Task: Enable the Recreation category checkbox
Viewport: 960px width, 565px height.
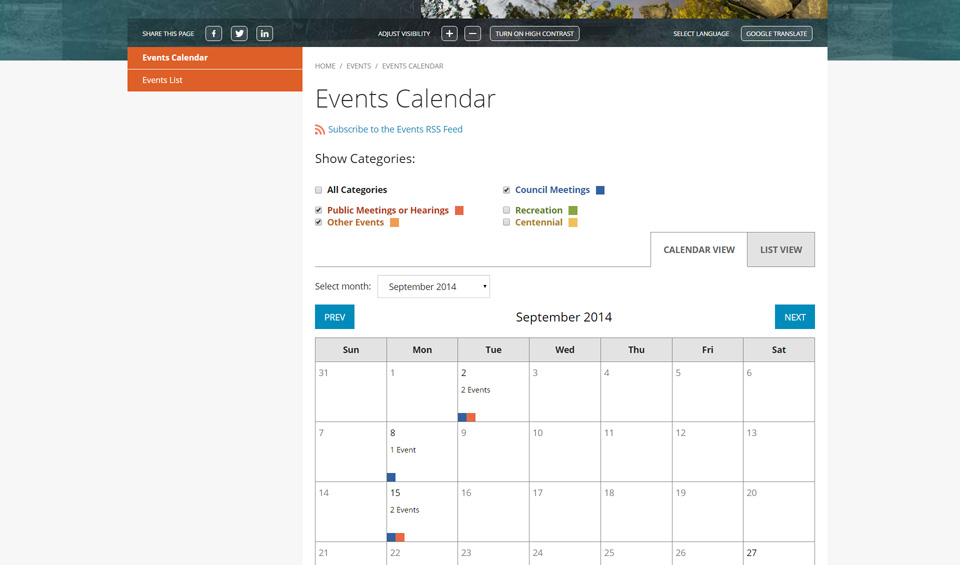Action: (x=507, y=211)
